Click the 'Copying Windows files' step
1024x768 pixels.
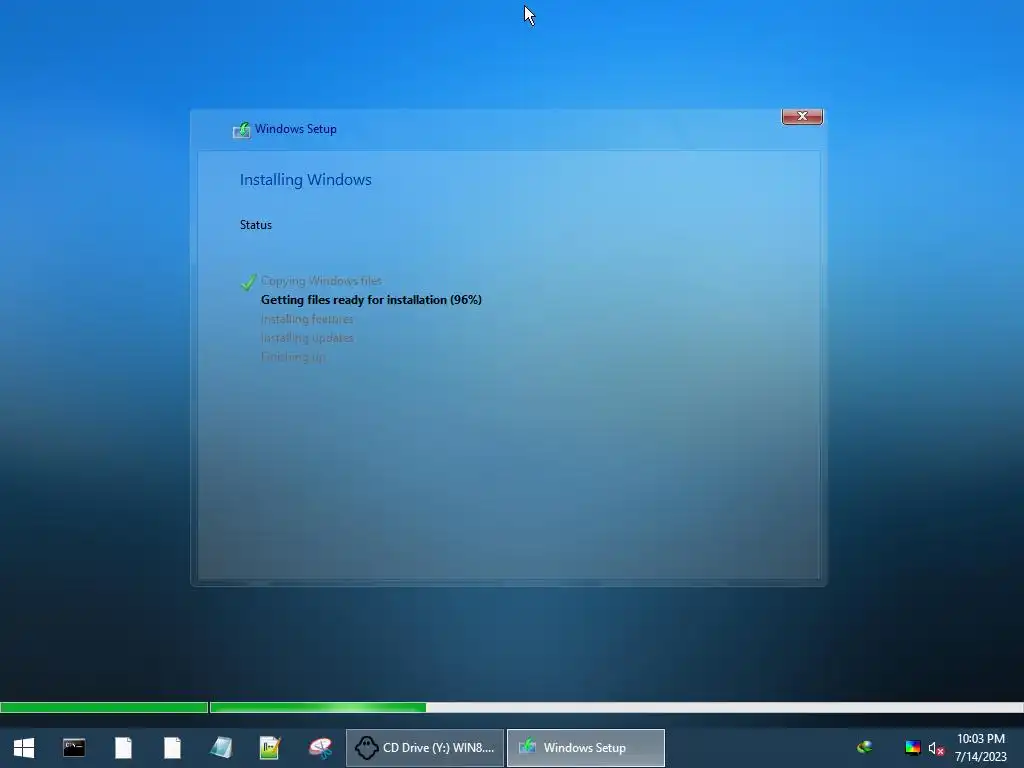click(321, 281)
